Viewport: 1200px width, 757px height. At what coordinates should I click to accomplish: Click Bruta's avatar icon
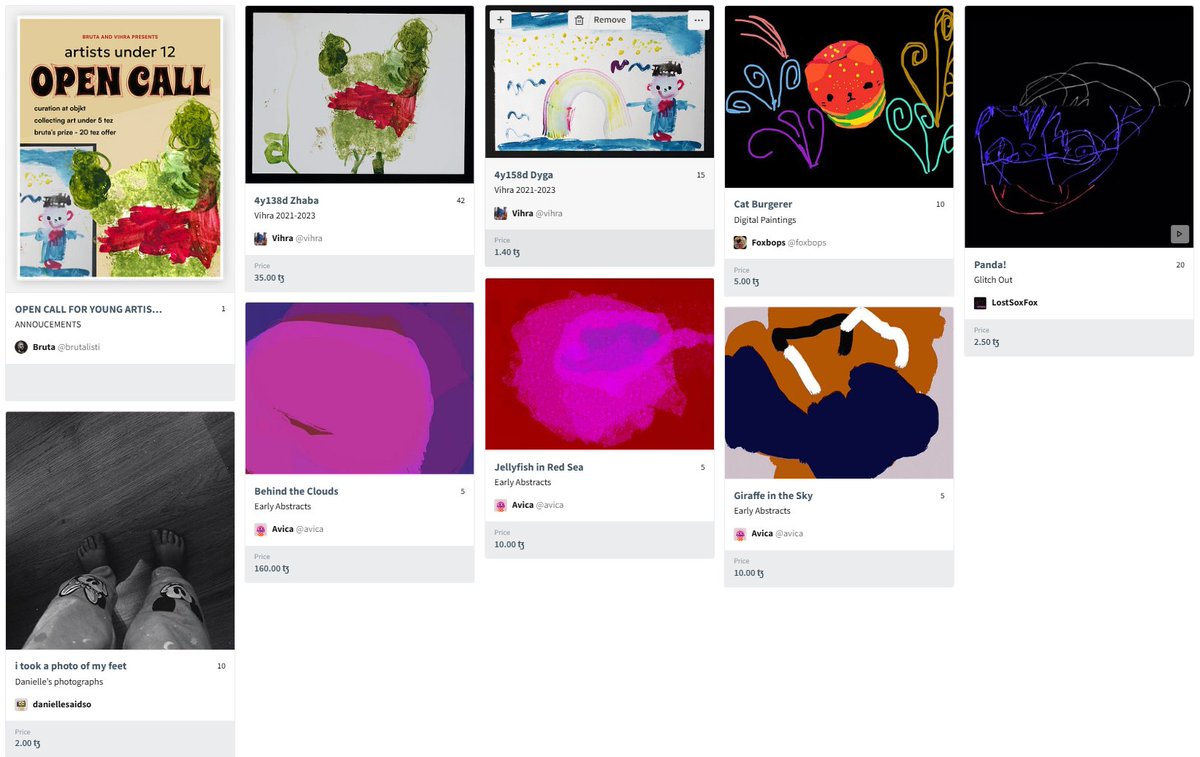[21, 347]
